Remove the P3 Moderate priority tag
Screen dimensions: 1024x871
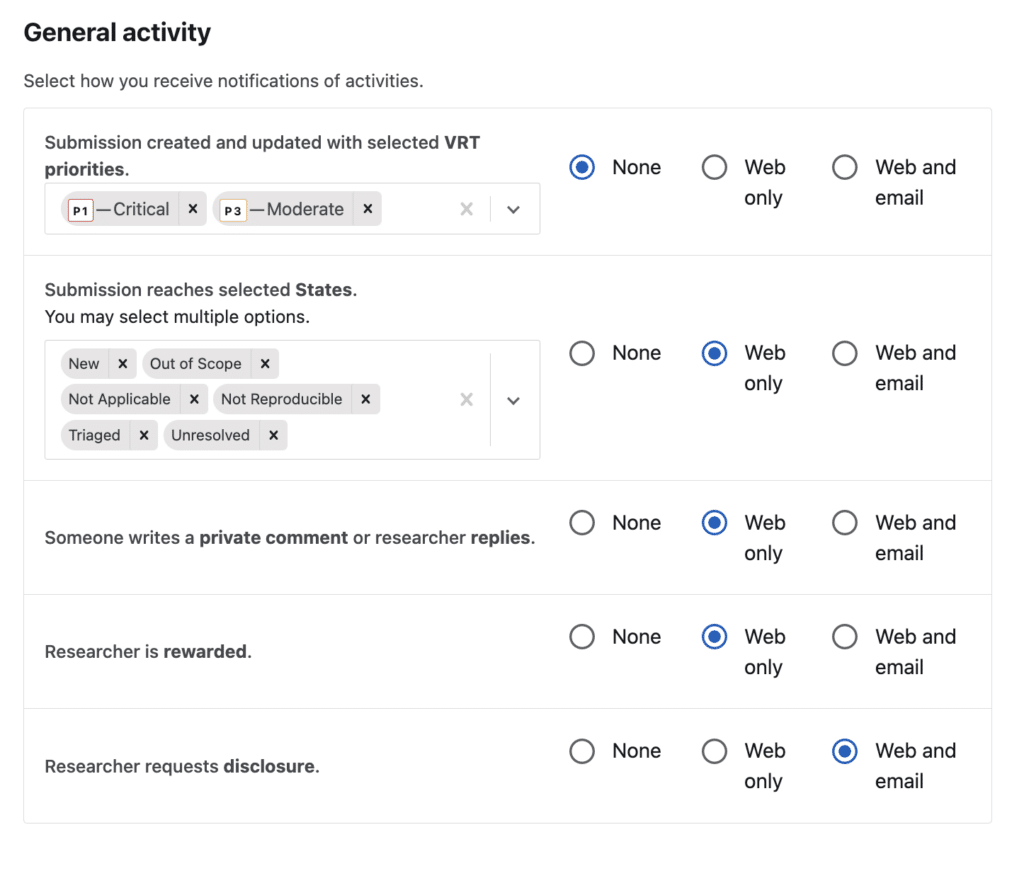pyautogui.click(x=367, y=209)
